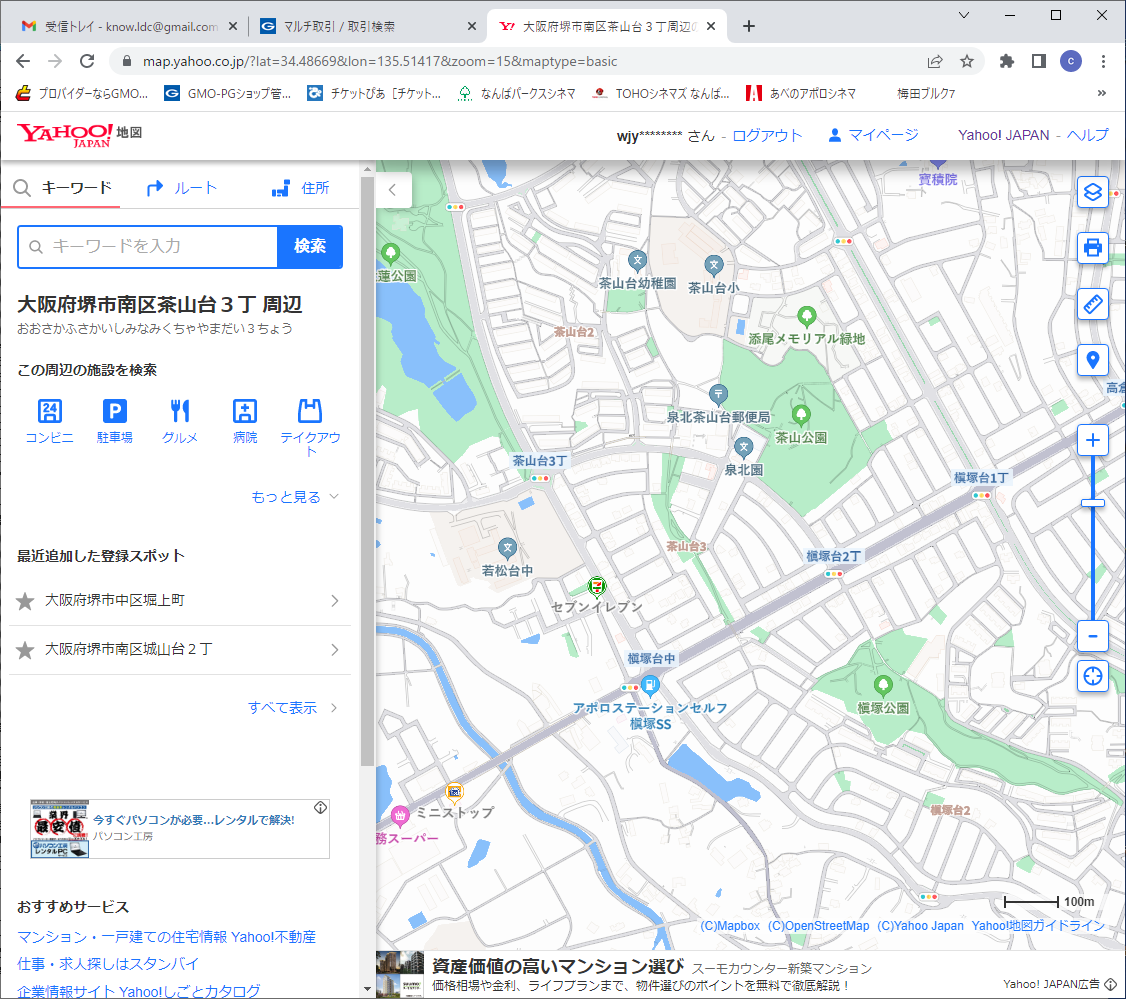
Task: Search nearby restaurants (グルメ) icon
Action: [x=180, y=411]
